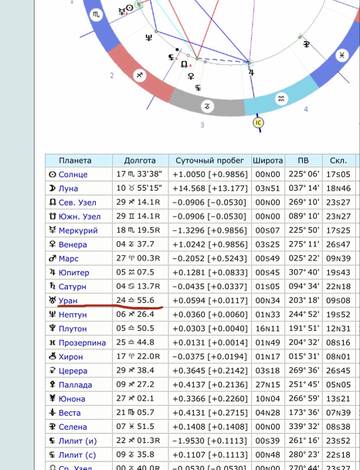This screenshot has height=470, width=360.
Task: Select Uranus longitude 24 55.6
Action: [x=135, y=300]
